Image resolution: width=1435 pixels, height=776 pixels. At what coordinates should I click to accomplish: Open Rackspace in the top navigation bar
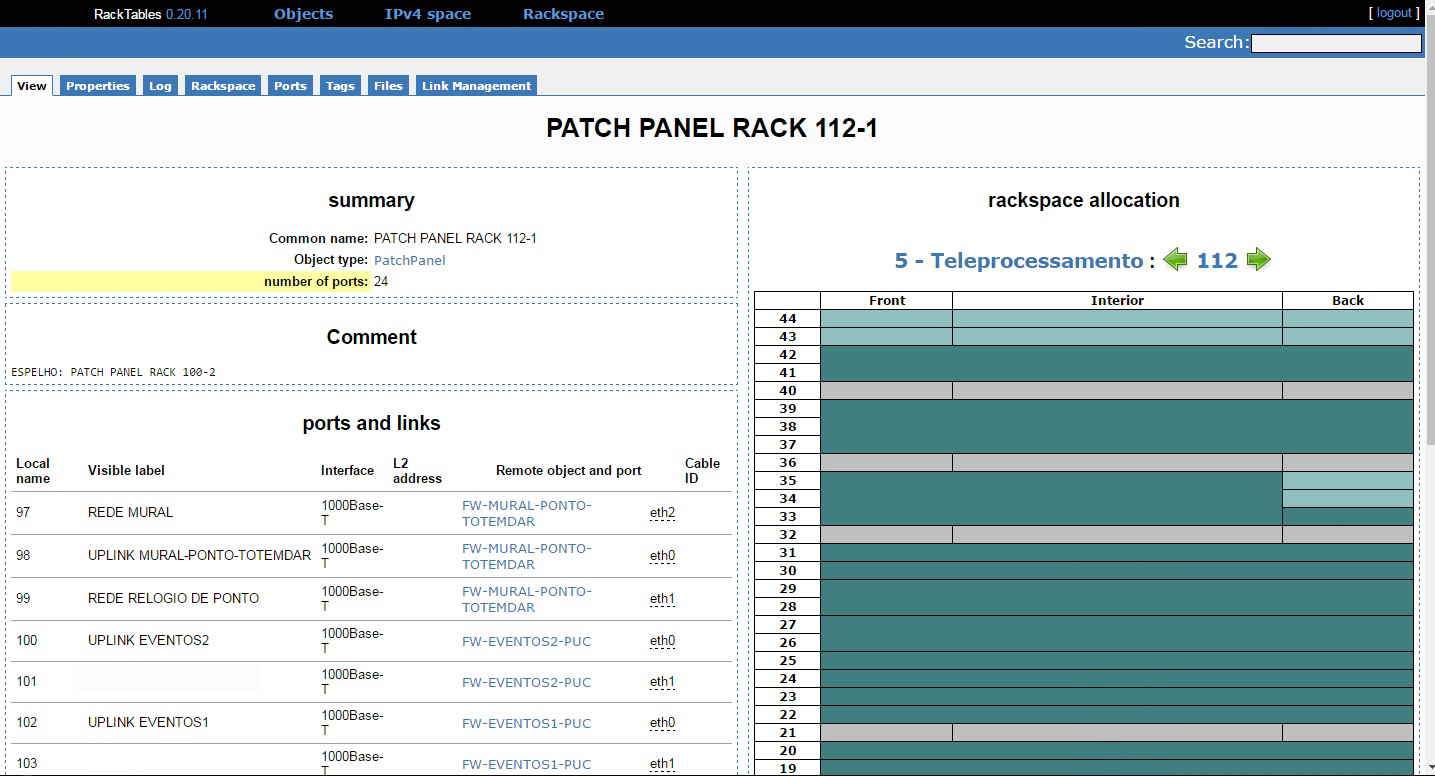coord(563,14)
